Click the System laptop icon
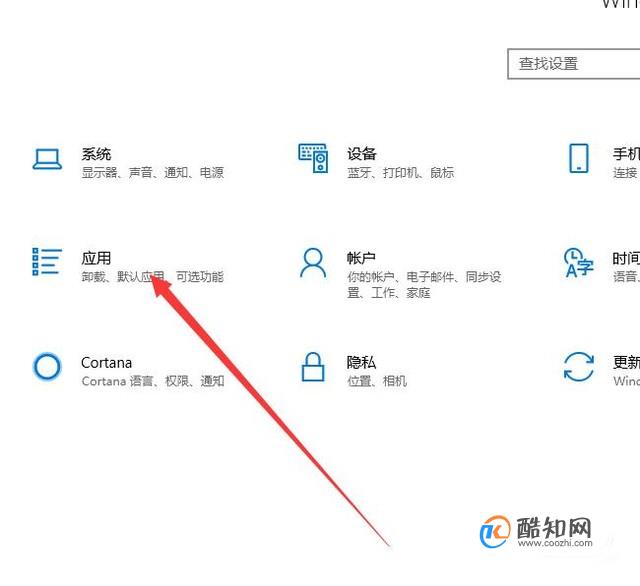This screenshot has height=586, width=640. 47,158
